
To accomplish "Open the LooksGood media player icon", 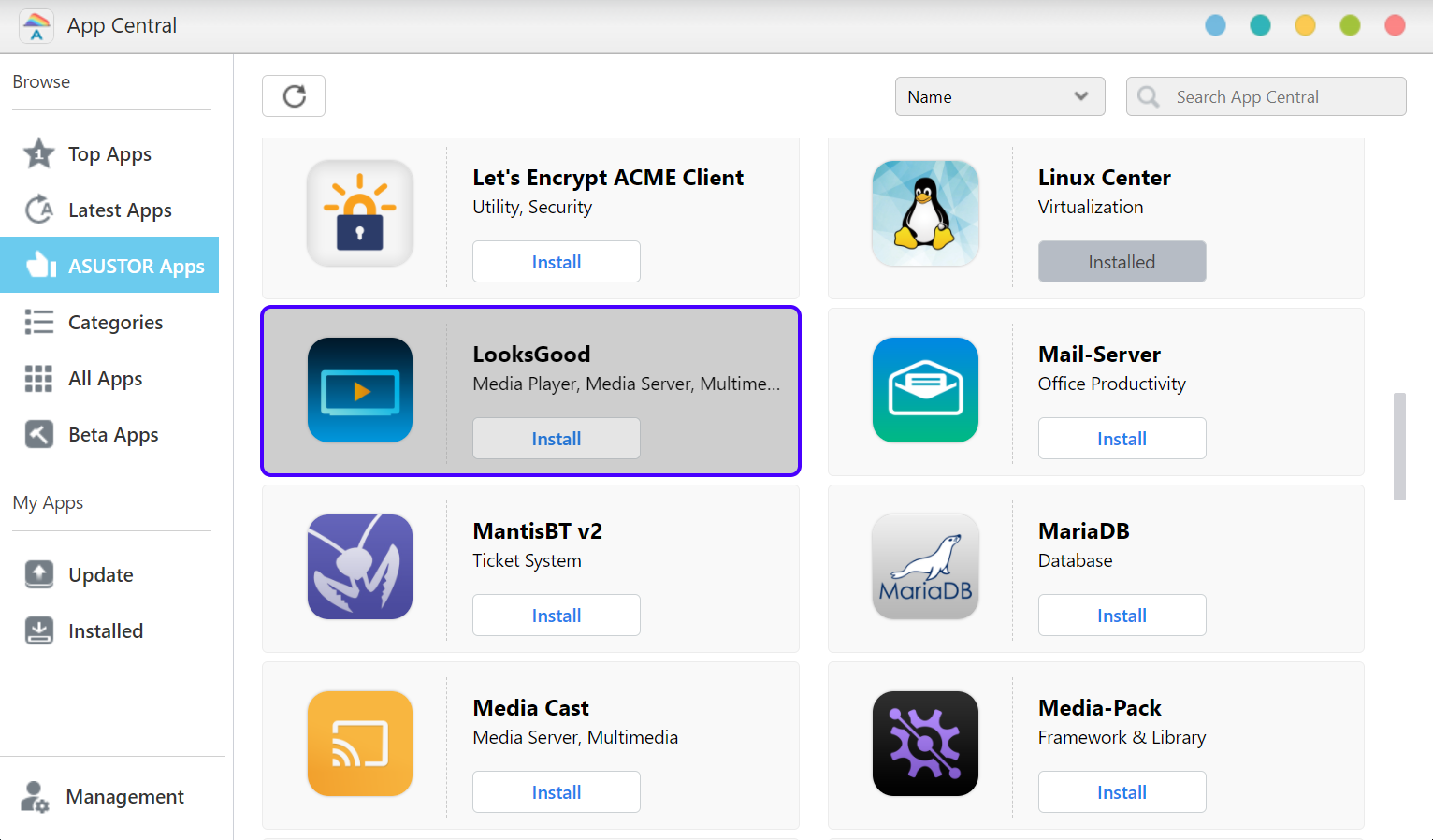I will coord(360,390).
